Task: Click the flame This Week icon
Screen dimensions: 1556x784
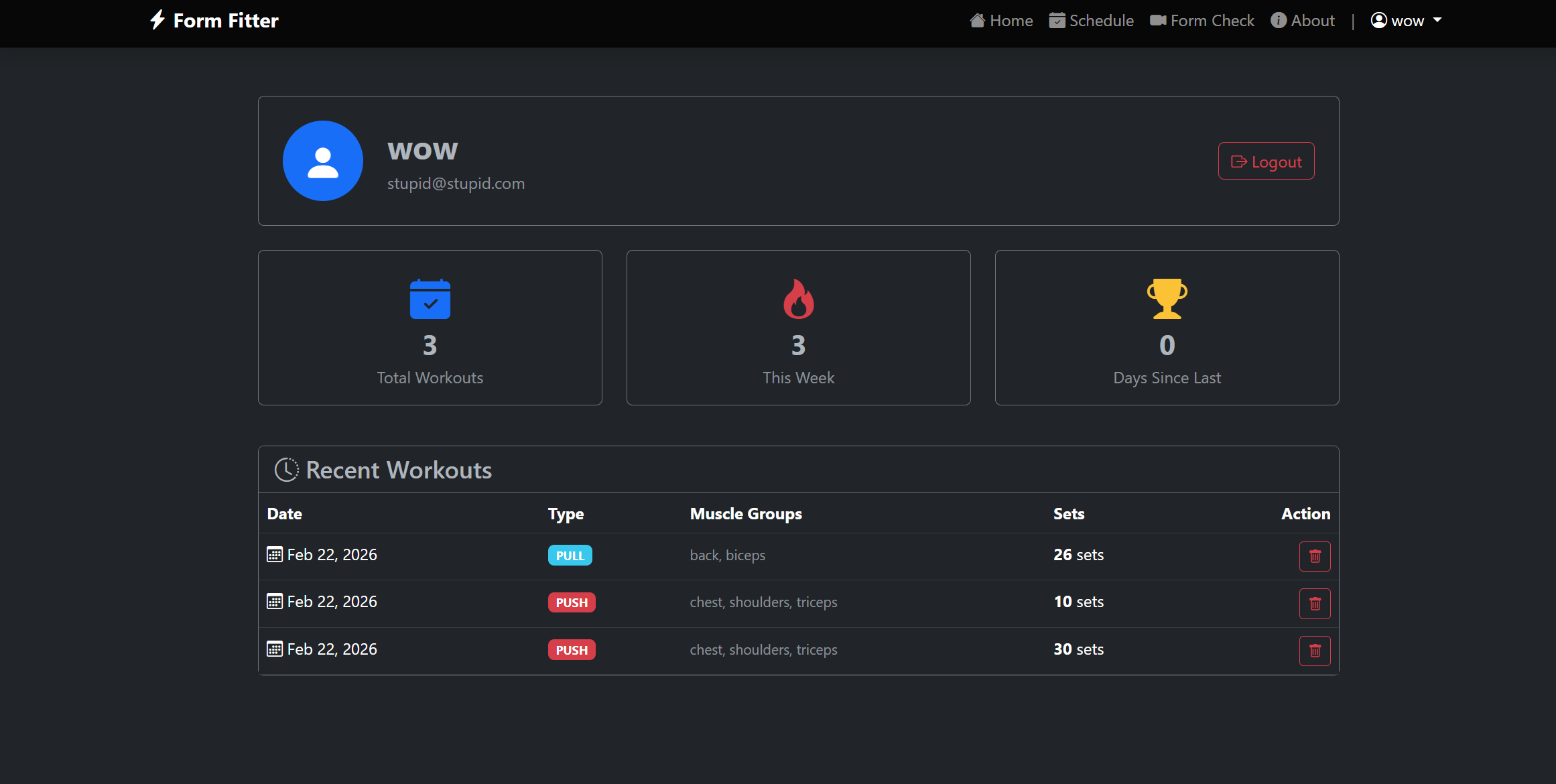Action: (x=798, y=299)
